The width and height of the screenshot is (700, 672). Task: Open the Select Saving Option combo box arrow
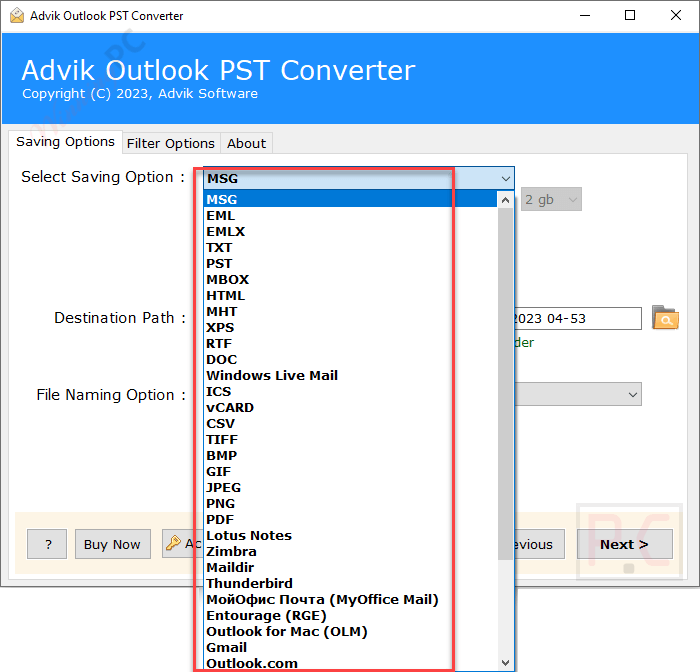[x=505, y=179]
